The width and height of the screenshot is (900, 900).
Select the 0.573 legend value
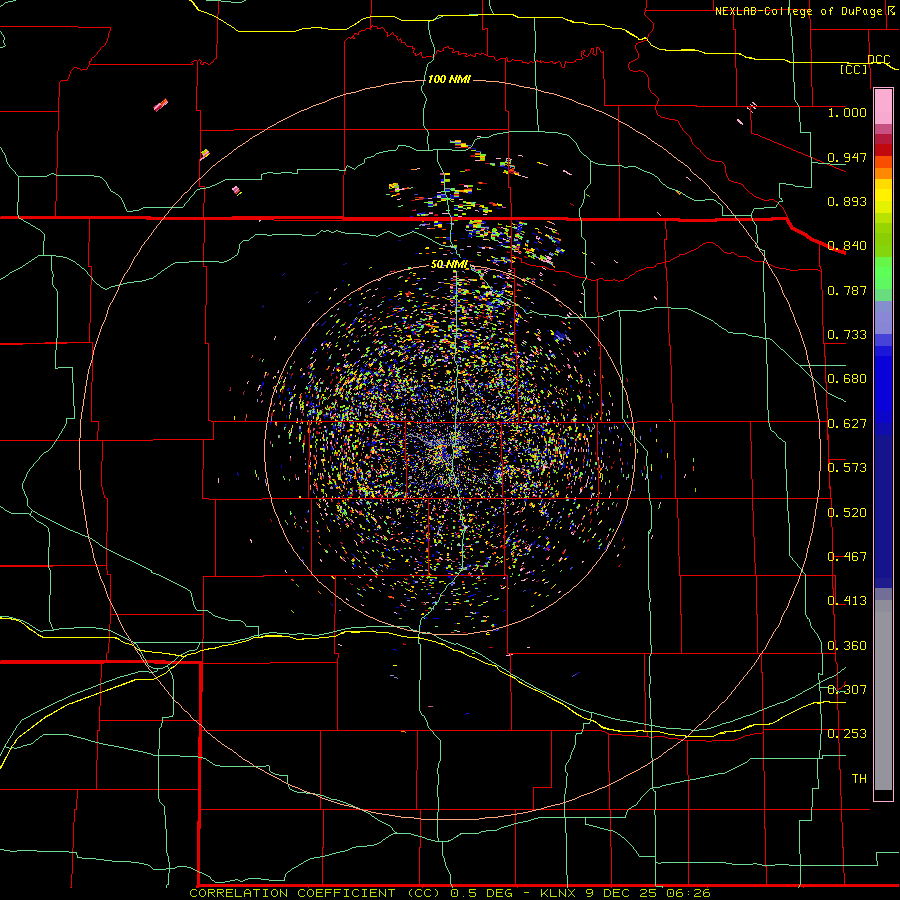(847, 468)
